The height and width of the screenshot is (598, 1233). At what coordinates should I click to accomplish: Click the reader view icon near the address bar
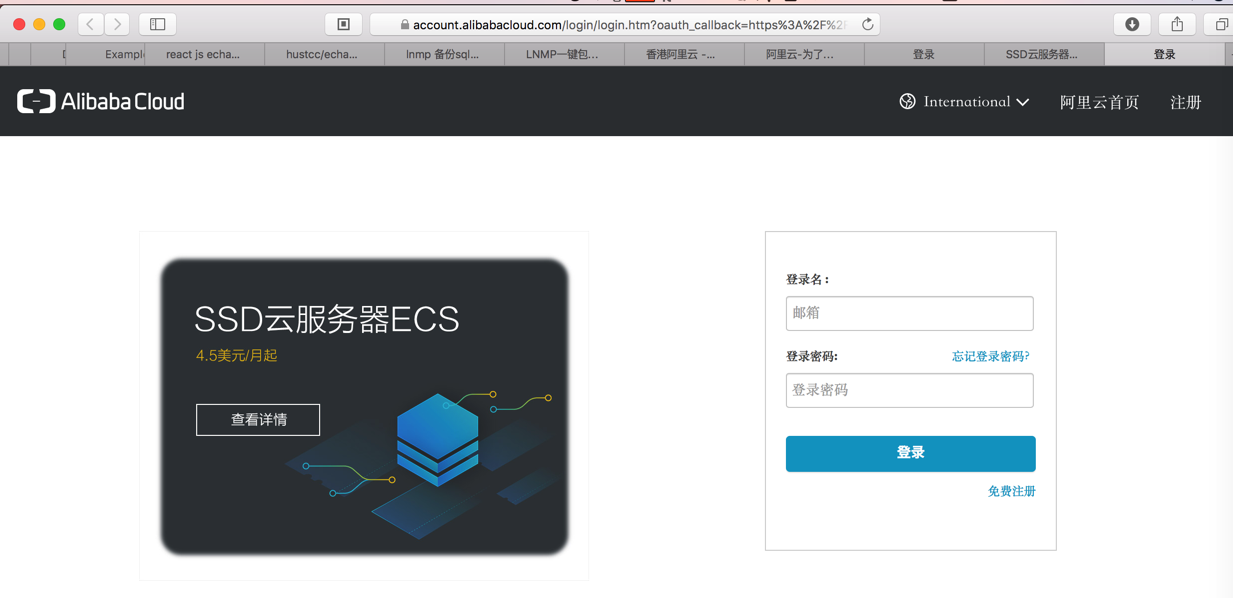pos(343,24)
